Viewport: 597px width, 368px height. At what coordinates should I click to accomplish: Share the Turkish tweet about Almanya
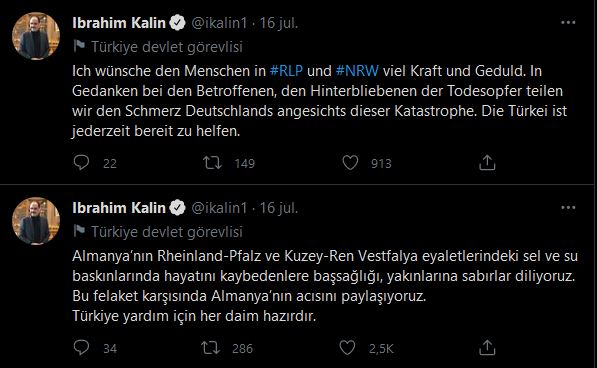click(x=487, y=347)
